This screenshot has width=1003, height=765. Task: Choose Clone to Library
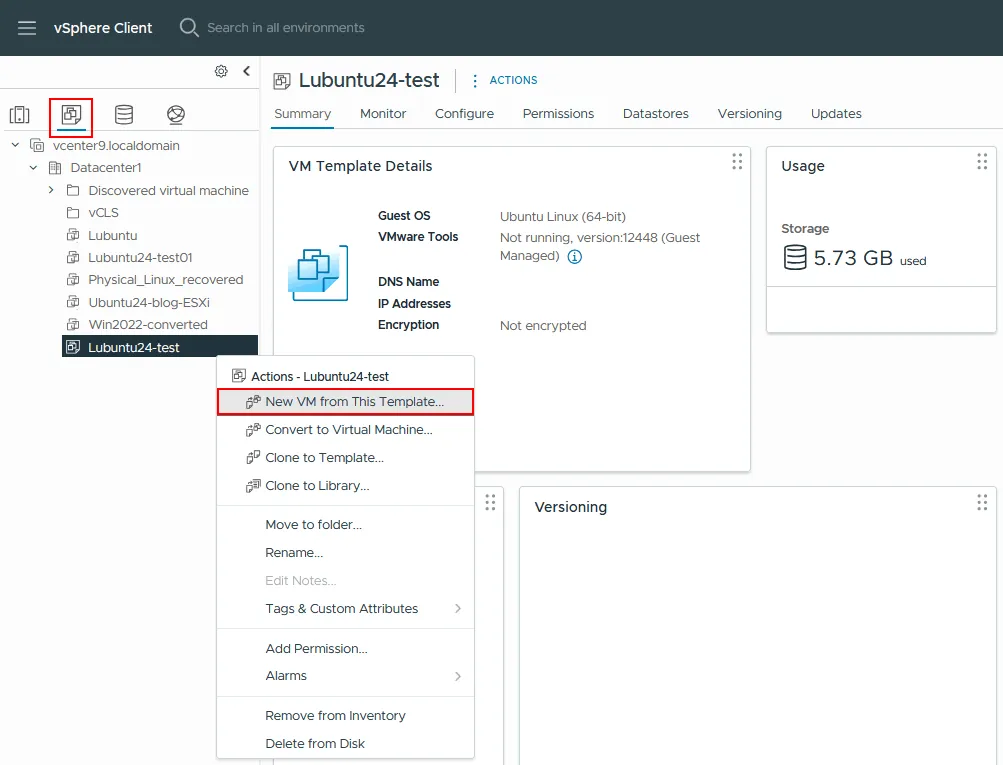coord(345,486)
